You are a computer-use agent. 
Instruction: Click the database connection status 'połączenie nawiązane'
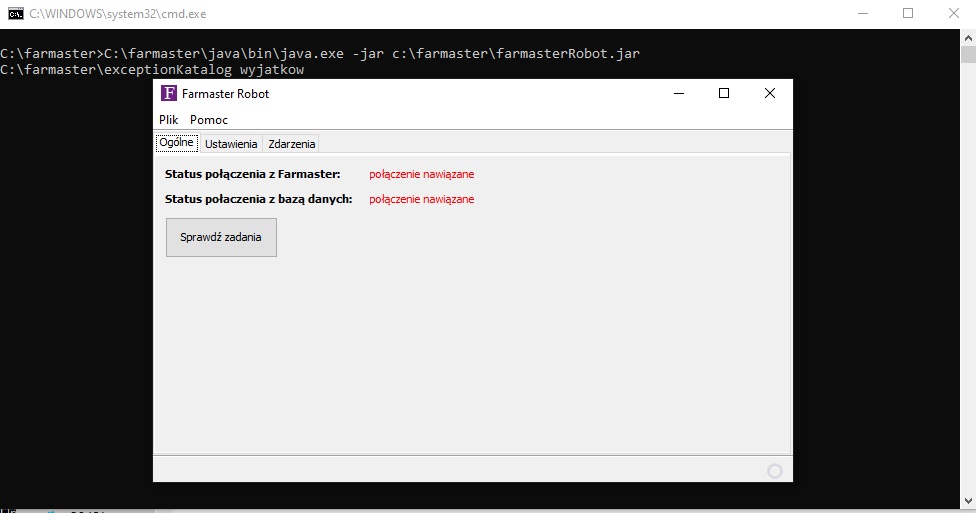[x=421, y=199]
